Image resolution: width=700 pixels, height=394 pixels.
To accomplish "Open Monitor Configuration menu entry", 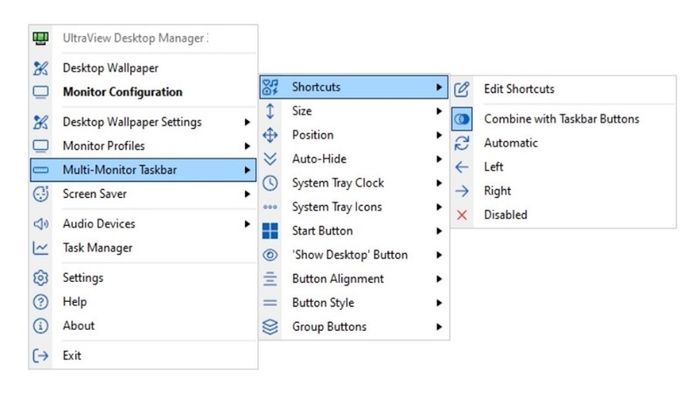I will tap(143, 92).
